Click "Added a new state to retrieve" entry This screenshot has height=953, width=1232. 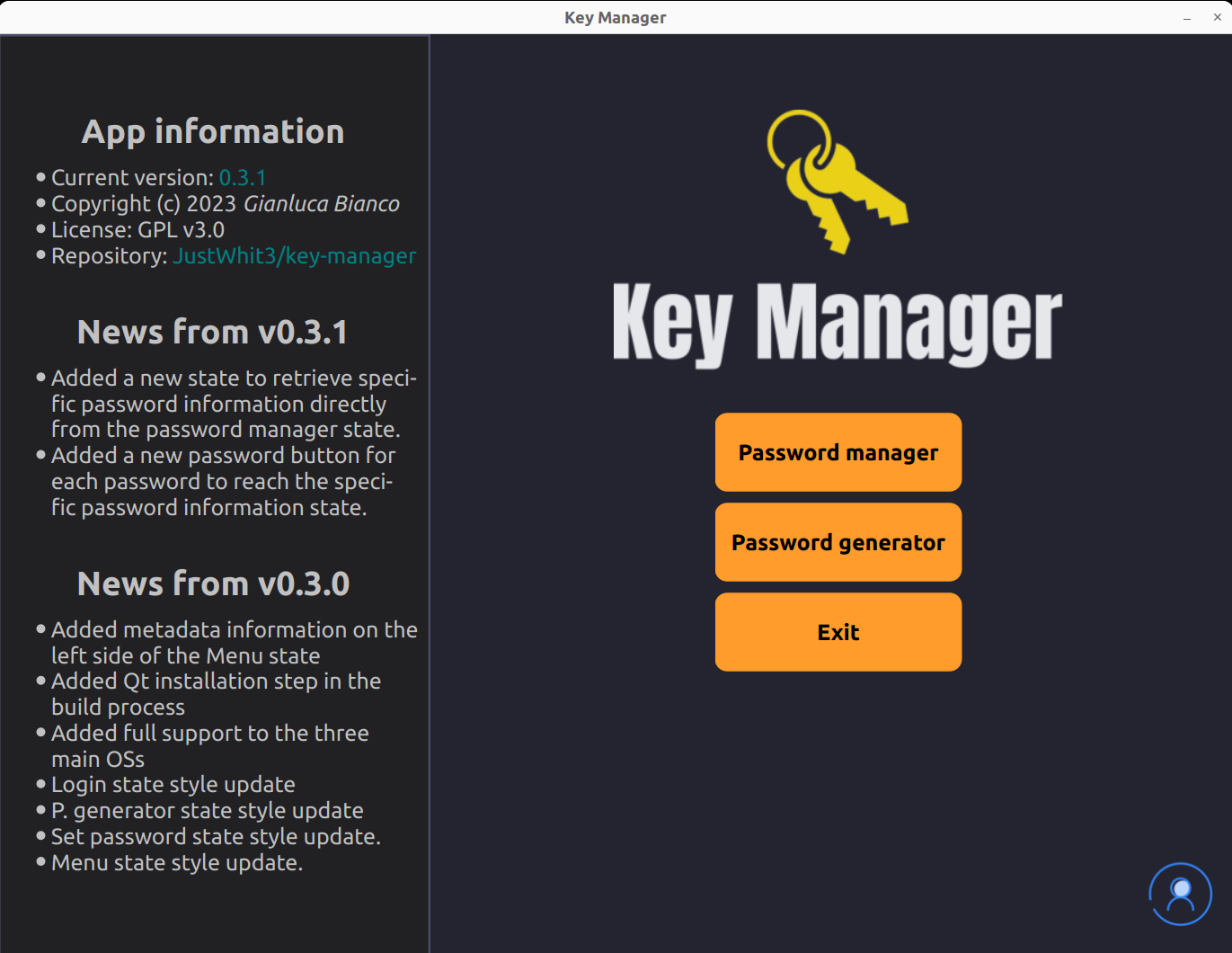pos(234,404)
